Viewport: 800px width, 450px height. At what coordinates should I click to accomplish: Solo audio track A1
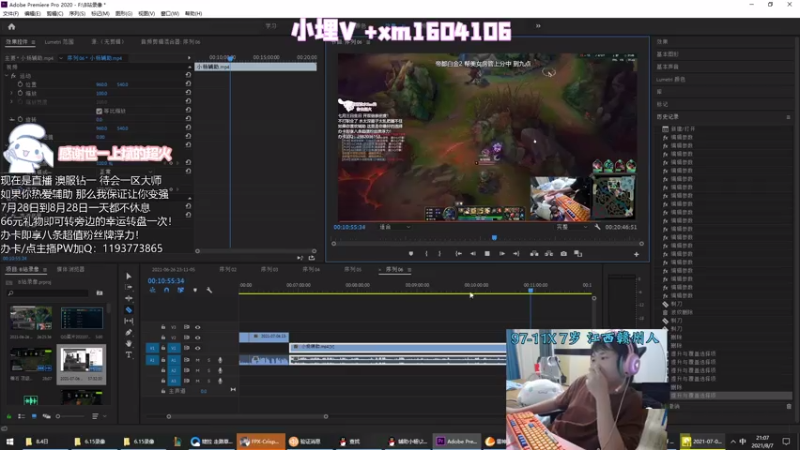(x=209, y=360)
